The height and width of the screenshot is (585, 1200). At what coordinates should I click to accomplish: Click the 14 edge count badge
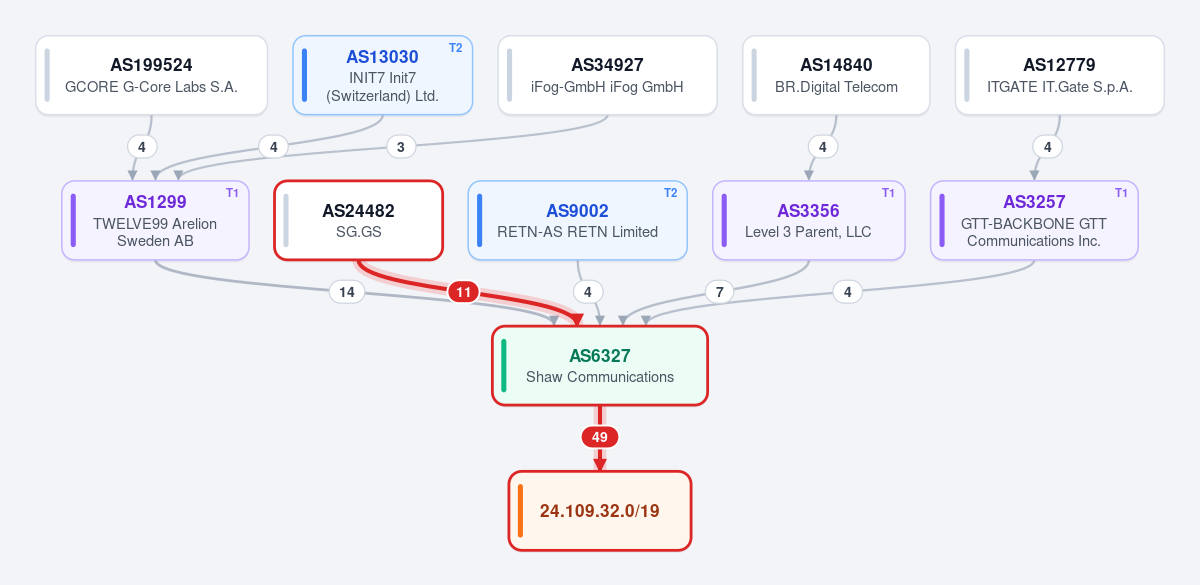[x=347, y=292]
